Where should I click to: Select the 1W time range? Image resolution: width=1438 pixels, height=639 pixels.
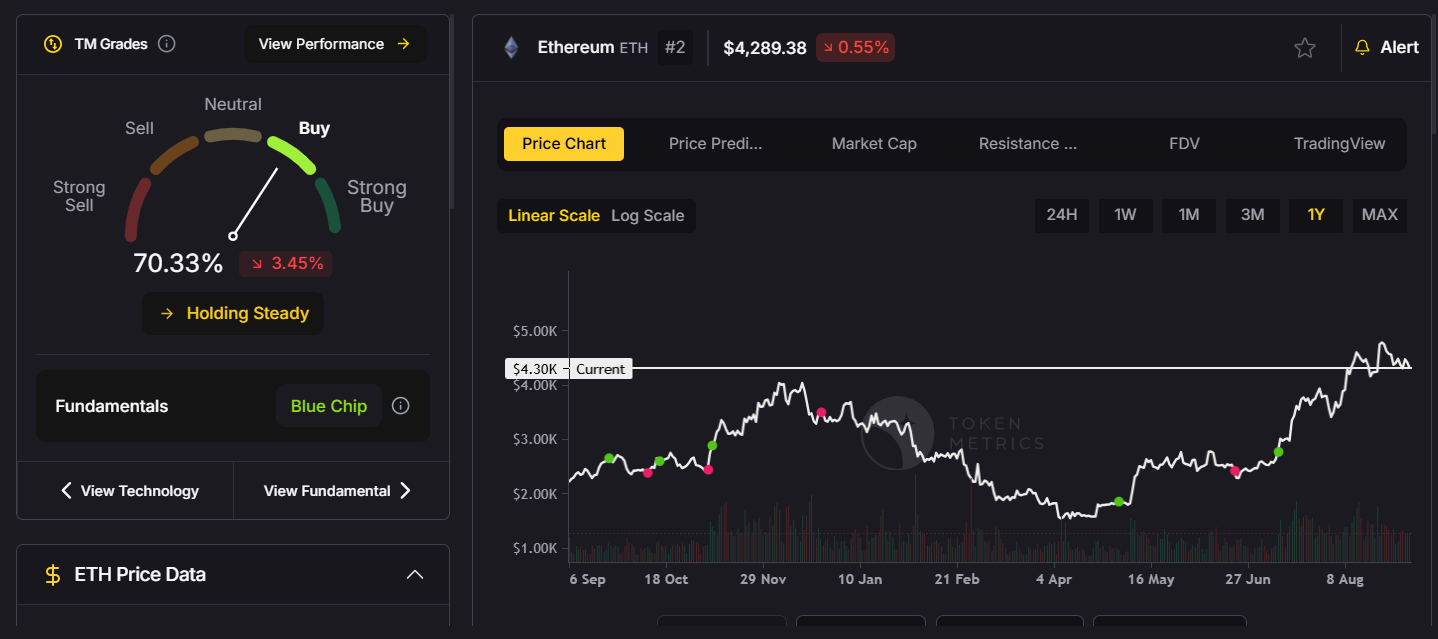(1125, 215)
